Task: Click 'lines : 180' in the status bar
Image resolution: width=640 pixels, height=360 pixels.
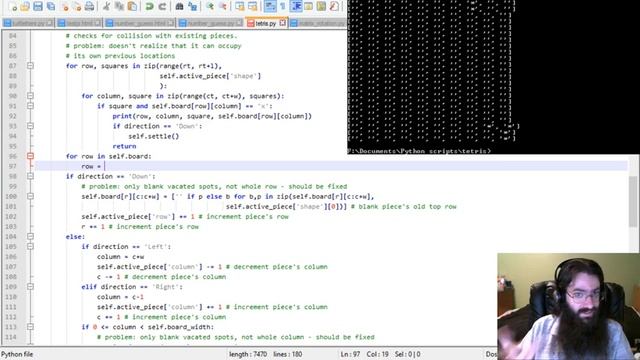Action: [x=288, y=354]
